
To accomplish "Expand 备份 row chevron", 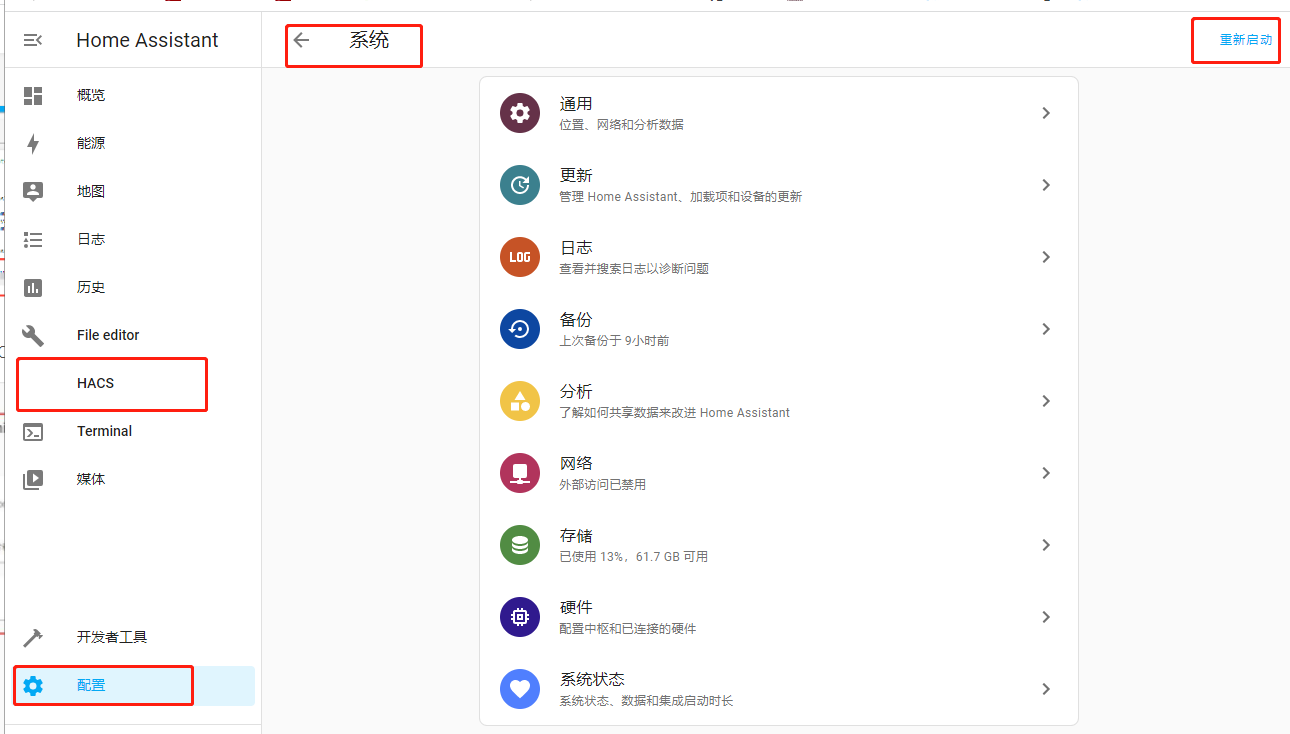I will tap(1046, 329).
